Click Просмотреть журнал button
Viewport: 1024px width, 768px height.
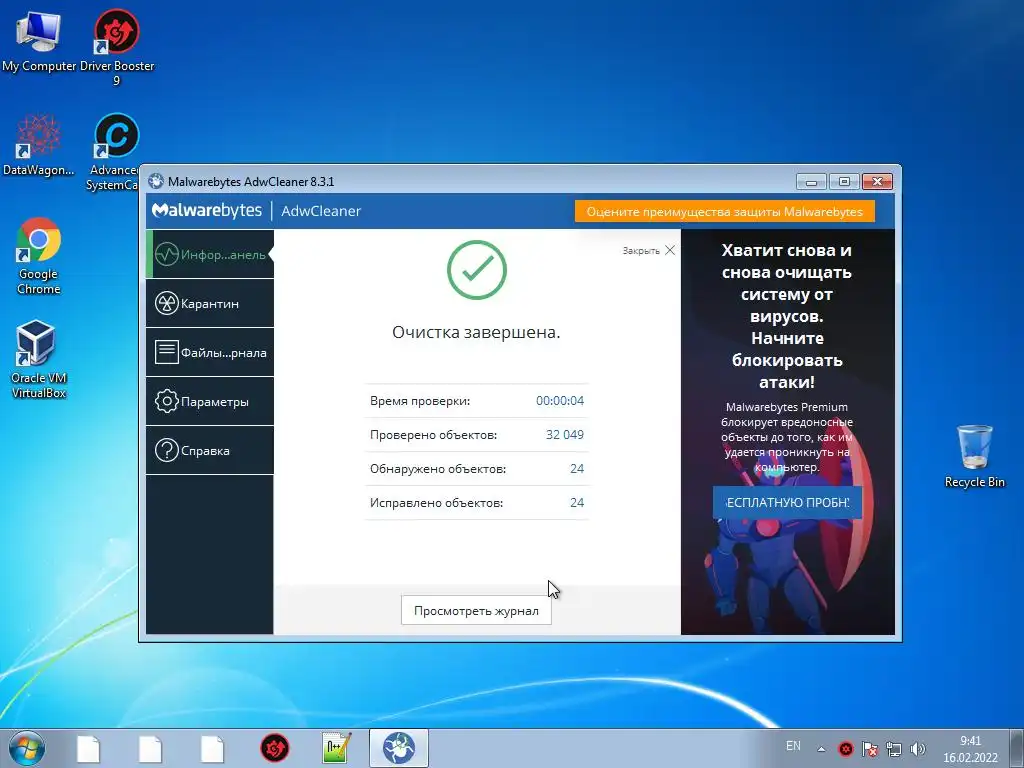pyautogui.click(x=476, y=611)
